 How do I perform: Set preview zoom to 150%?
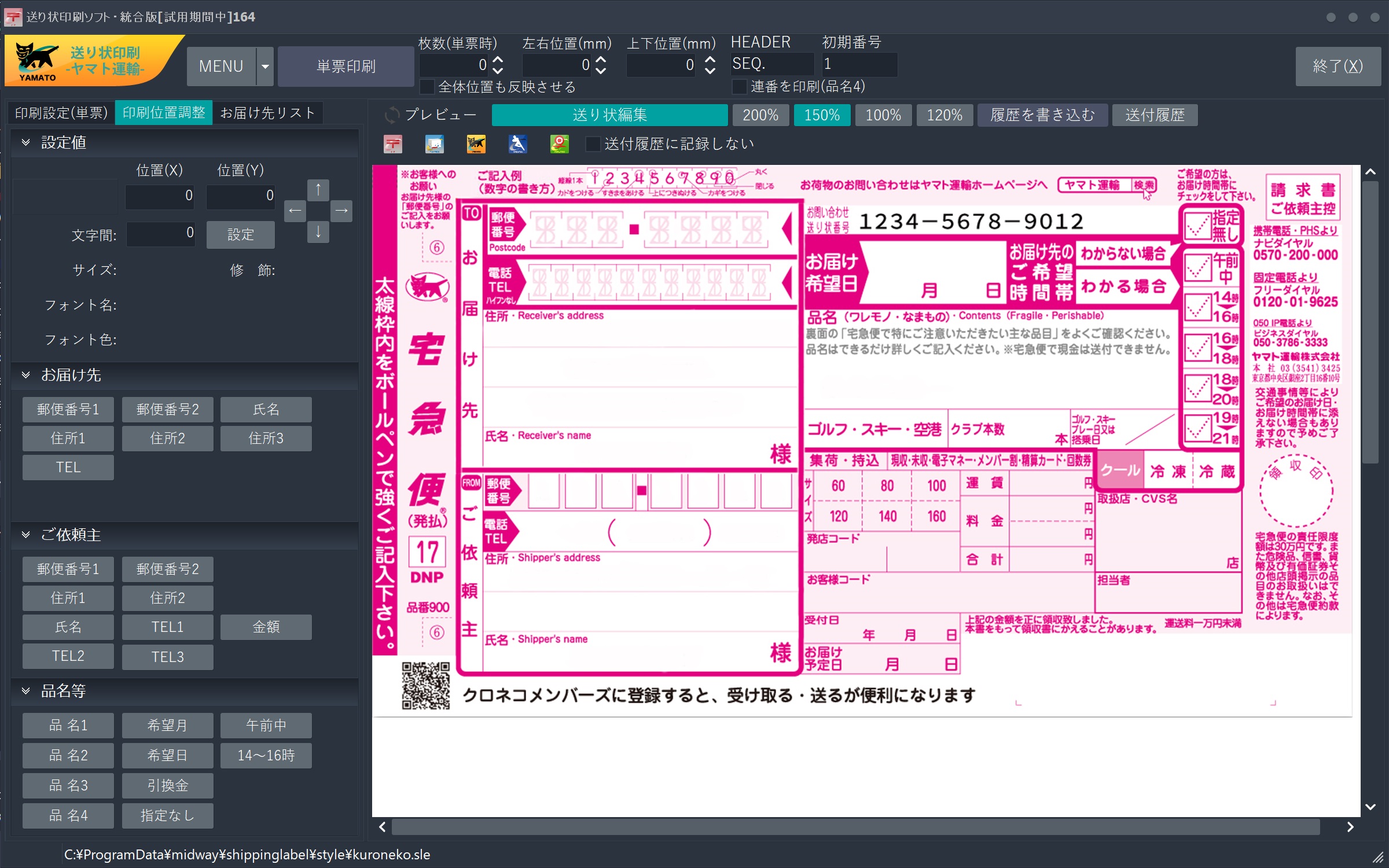[822, 115]
